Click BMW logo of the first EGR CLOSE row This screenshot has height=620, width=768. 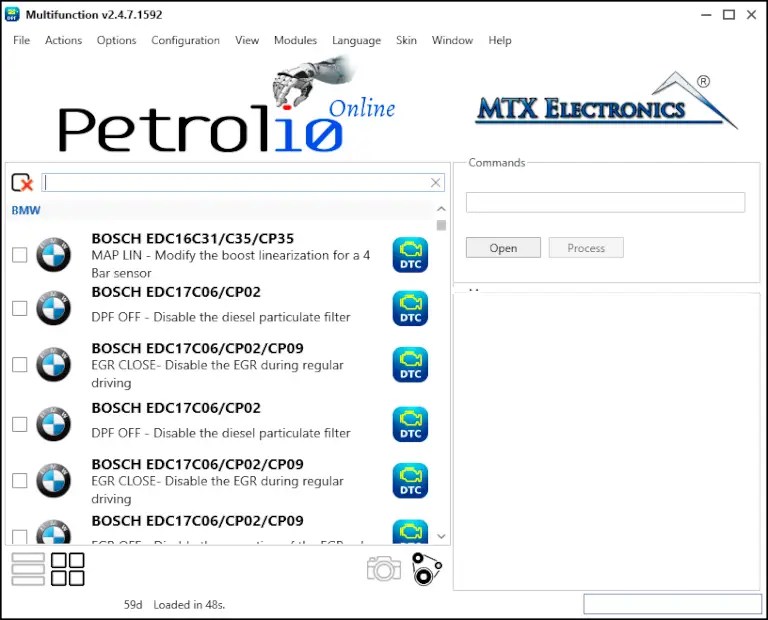coord(53,364)
